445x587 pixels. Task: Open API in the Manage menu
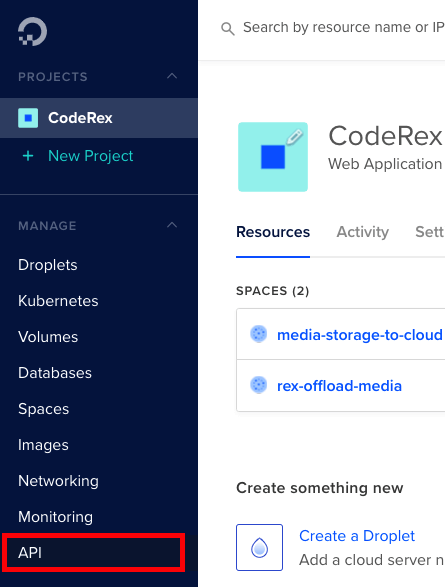[x=30, y=553]
